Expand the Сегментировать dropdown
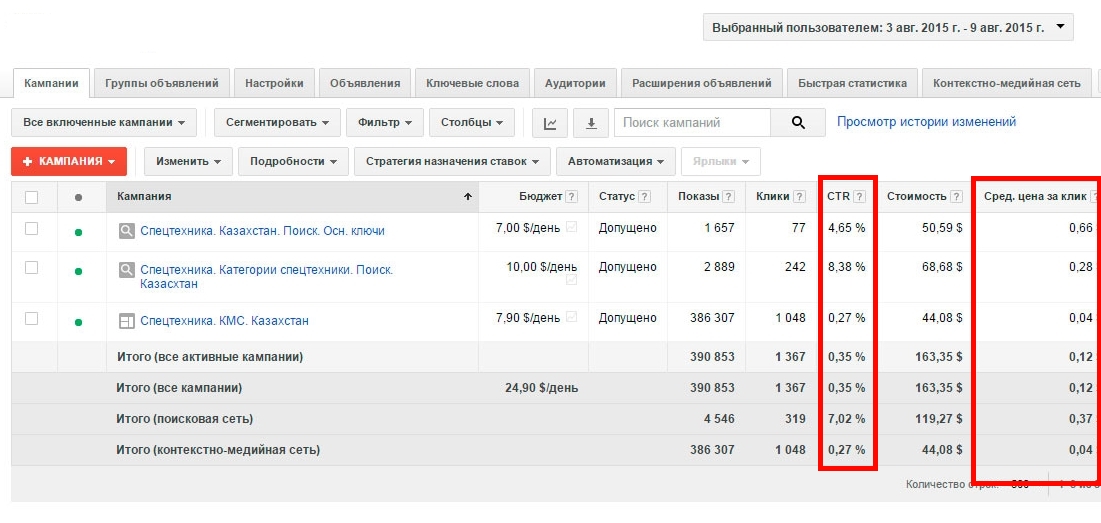The width and height of the screenshot is (1101, 523). [x=277, y=123]
